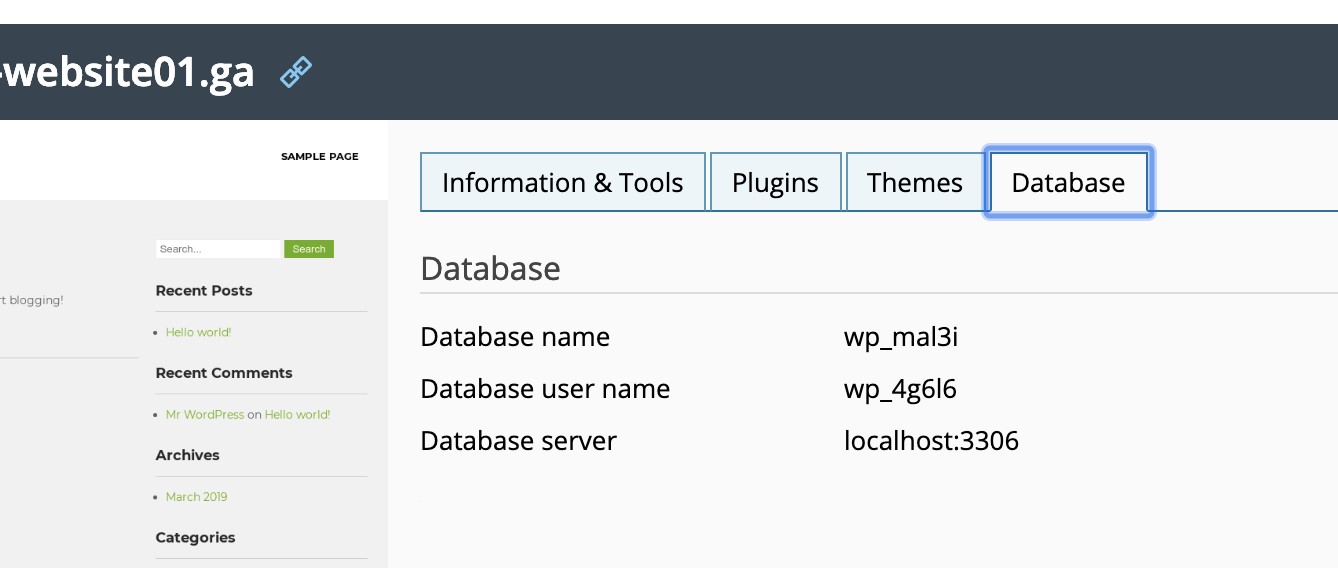Open the Plugins tab

pyautogui.click(x=775, y=182)
